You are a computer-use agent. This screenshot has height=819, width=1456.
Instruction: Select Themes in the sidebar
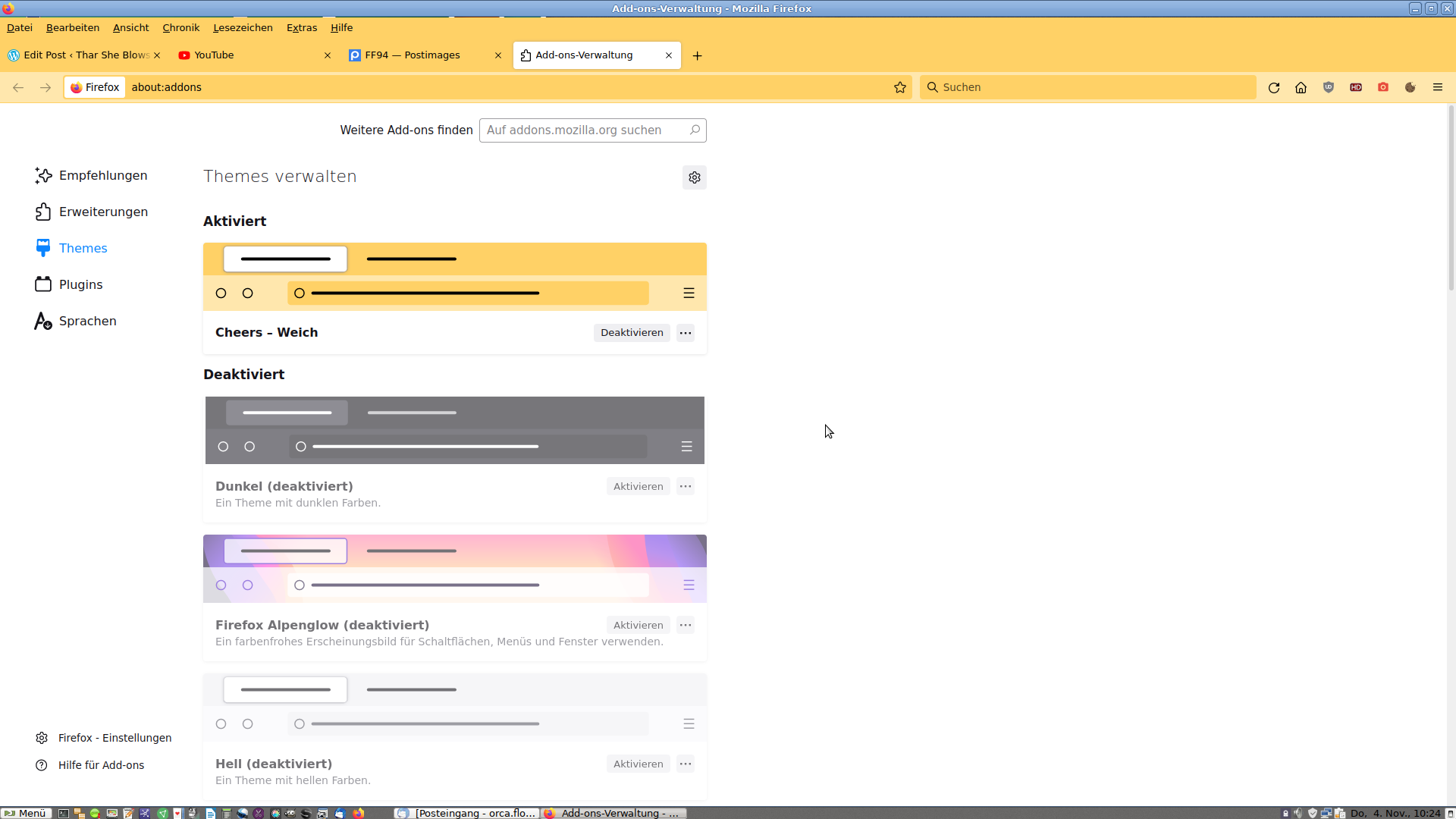71,248
